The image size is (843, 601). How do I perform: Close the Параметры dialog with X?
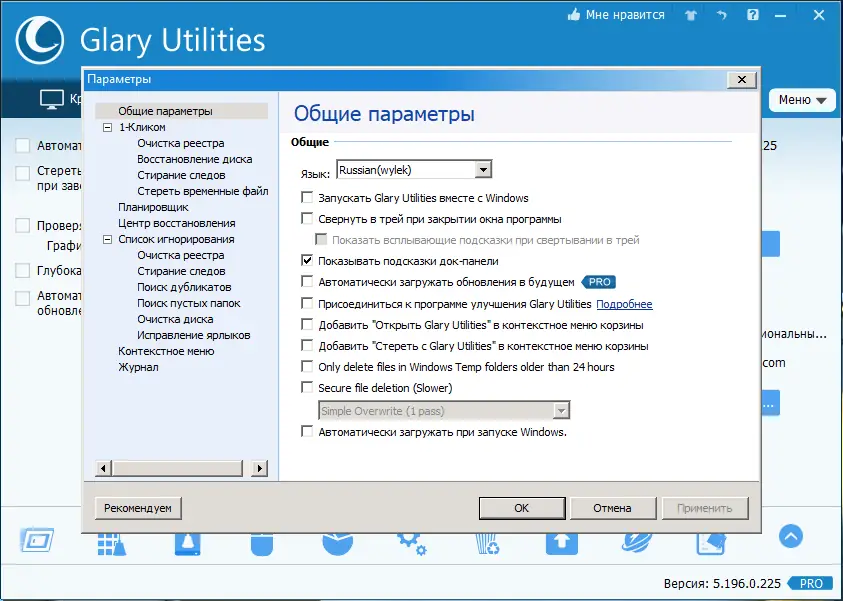click(742, 80)
